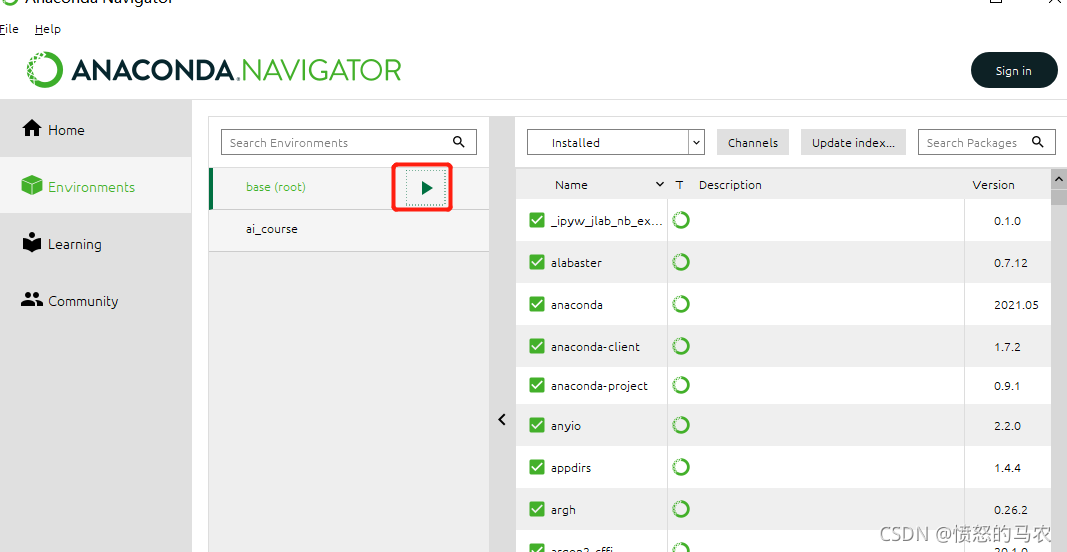Collapse the environments panel arrow

point(502,419)
